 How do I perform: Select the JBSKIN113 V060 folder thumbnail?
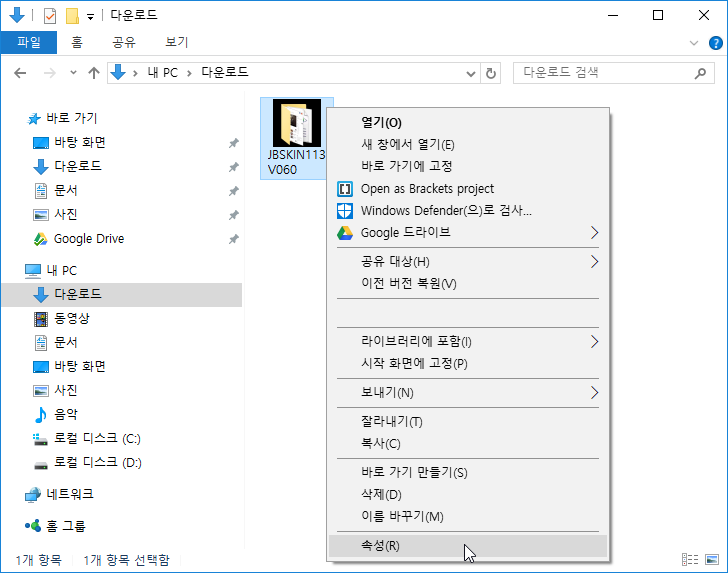click(297, 138)
